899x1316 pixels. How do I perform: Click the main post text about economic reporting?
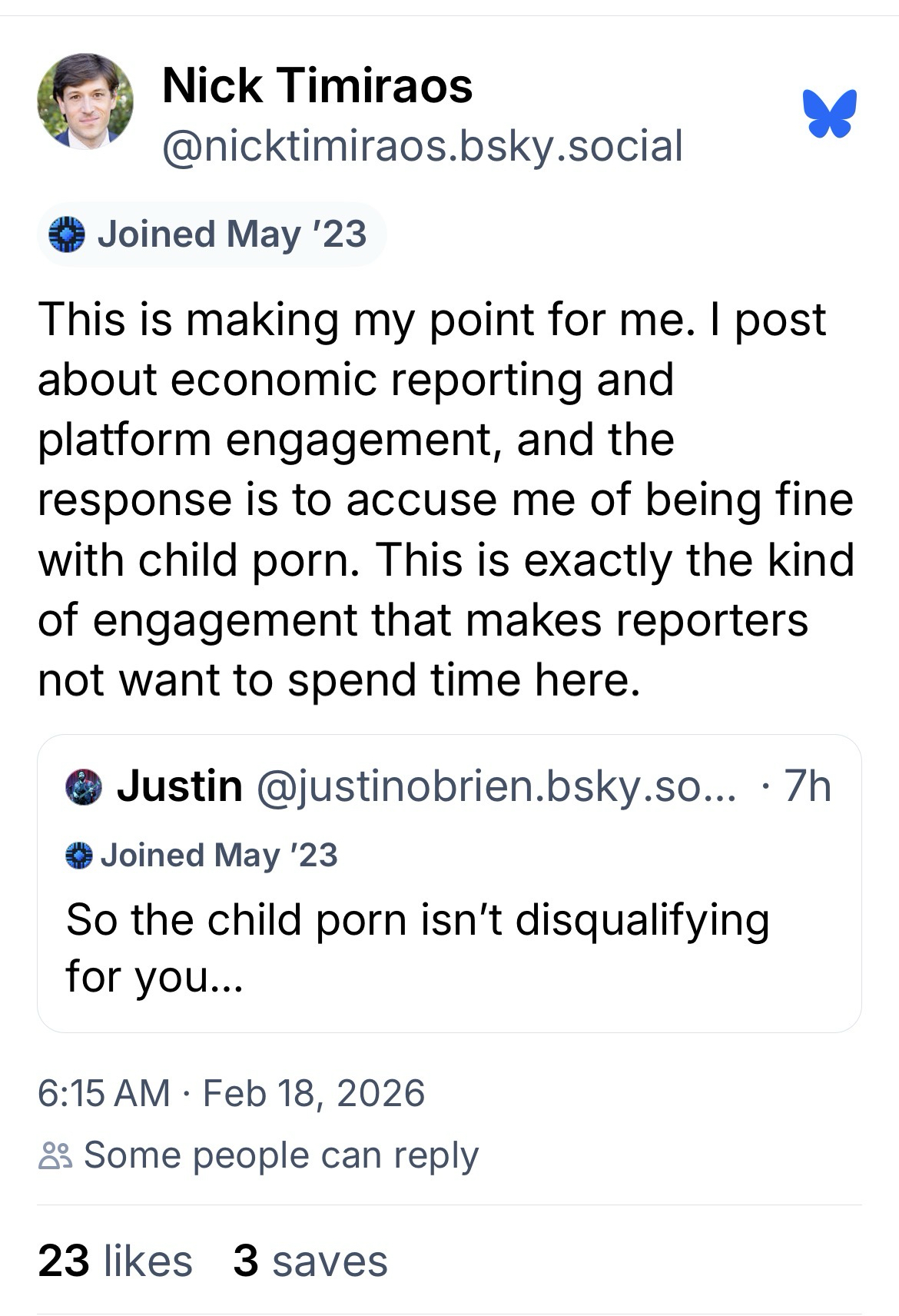tap(446, 500)
